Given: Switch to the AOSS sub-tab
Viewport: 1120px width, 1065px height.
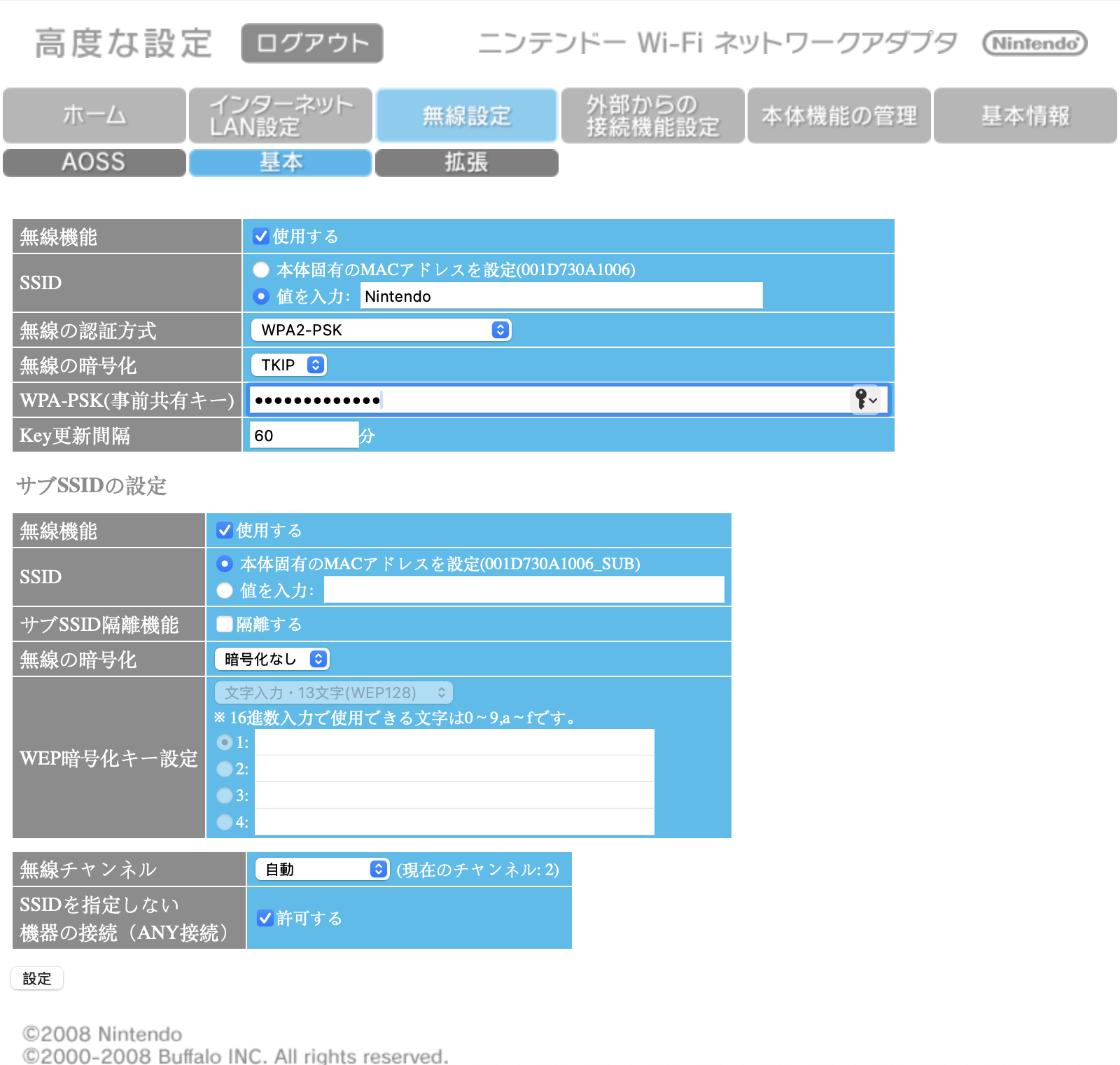Looking at the screenshot, I should (x=94, y=162).
